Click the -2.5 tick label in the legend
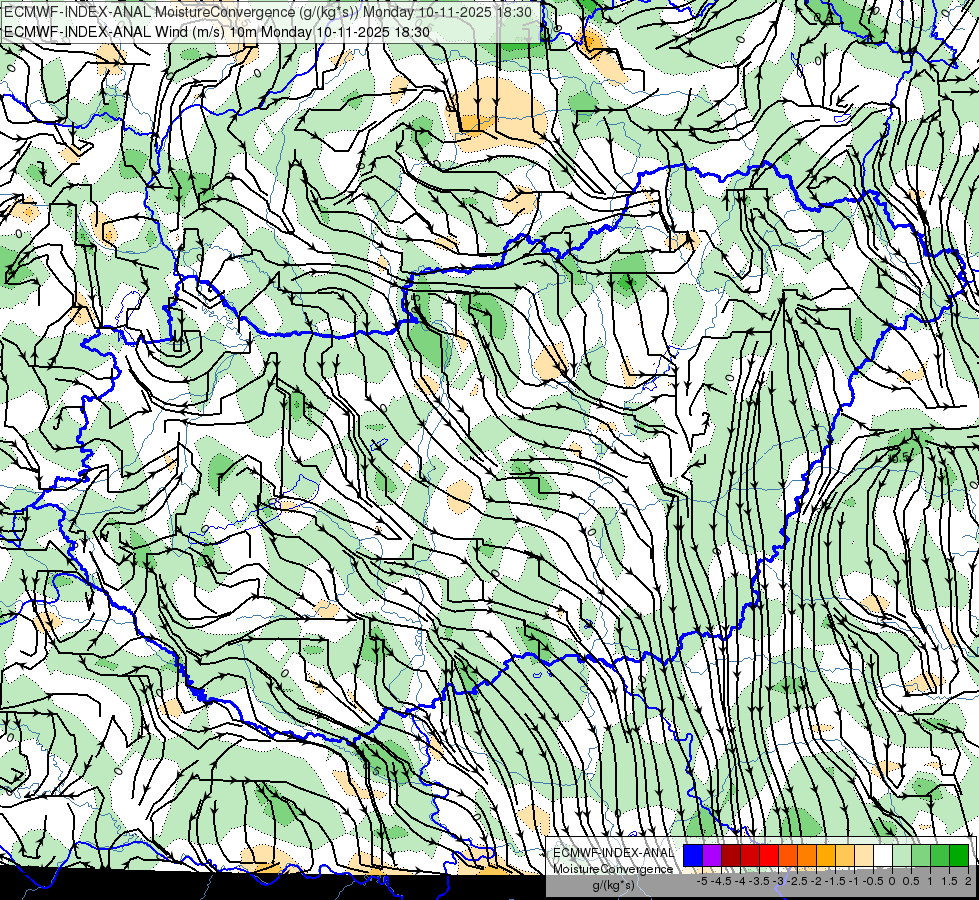Viewport: 979px width, 900px height. point(797,881)
